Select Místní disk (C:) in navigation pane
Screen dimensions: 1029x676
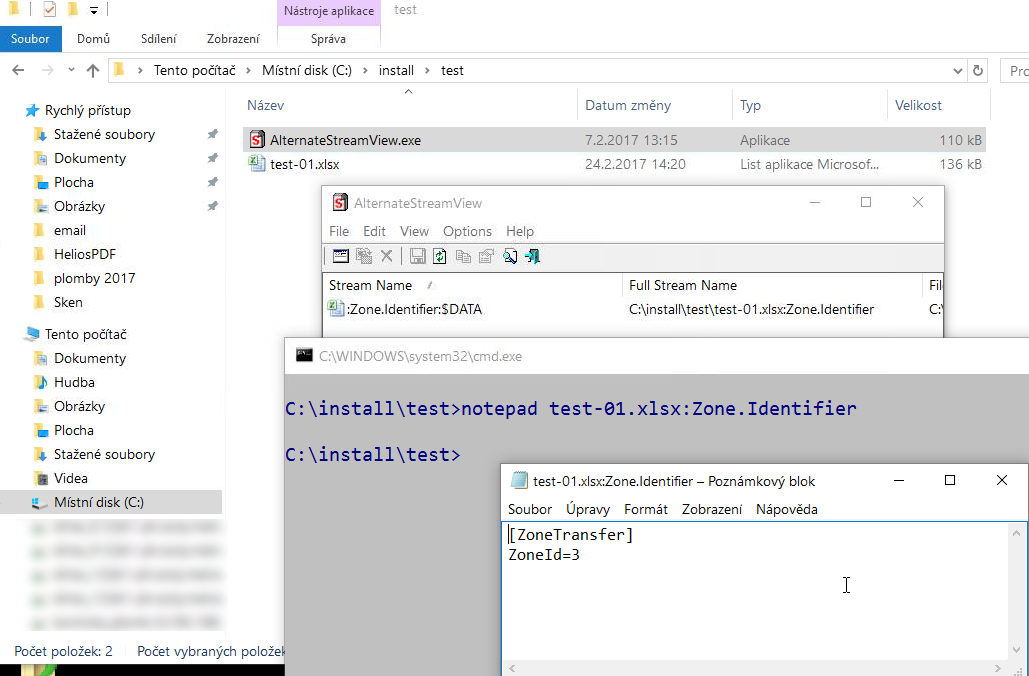111,503
